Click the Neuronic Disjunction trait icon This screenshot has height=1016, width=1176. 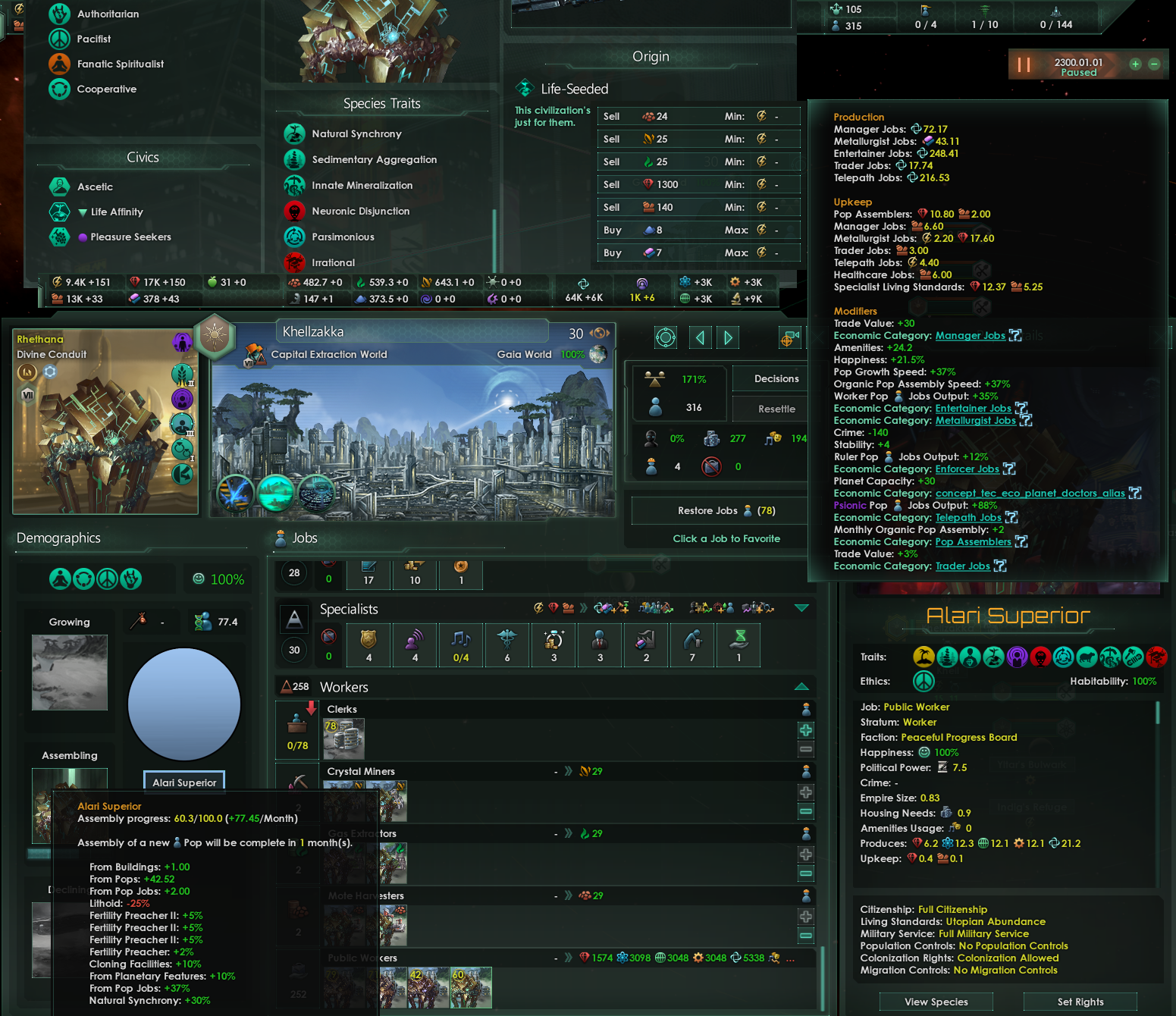(294, 211)
